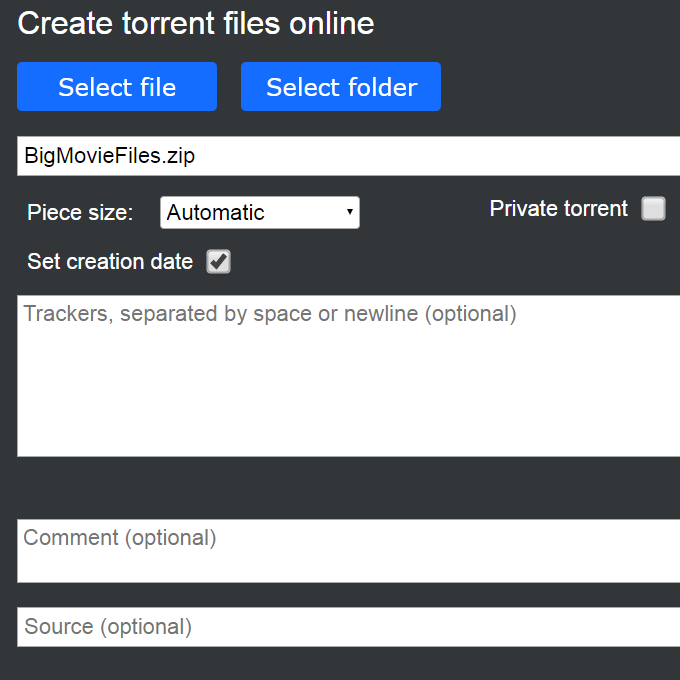The width and height of the screenshot is (680, 680).
Task: Open the Piece size dropdown
Action: [259, 212]
